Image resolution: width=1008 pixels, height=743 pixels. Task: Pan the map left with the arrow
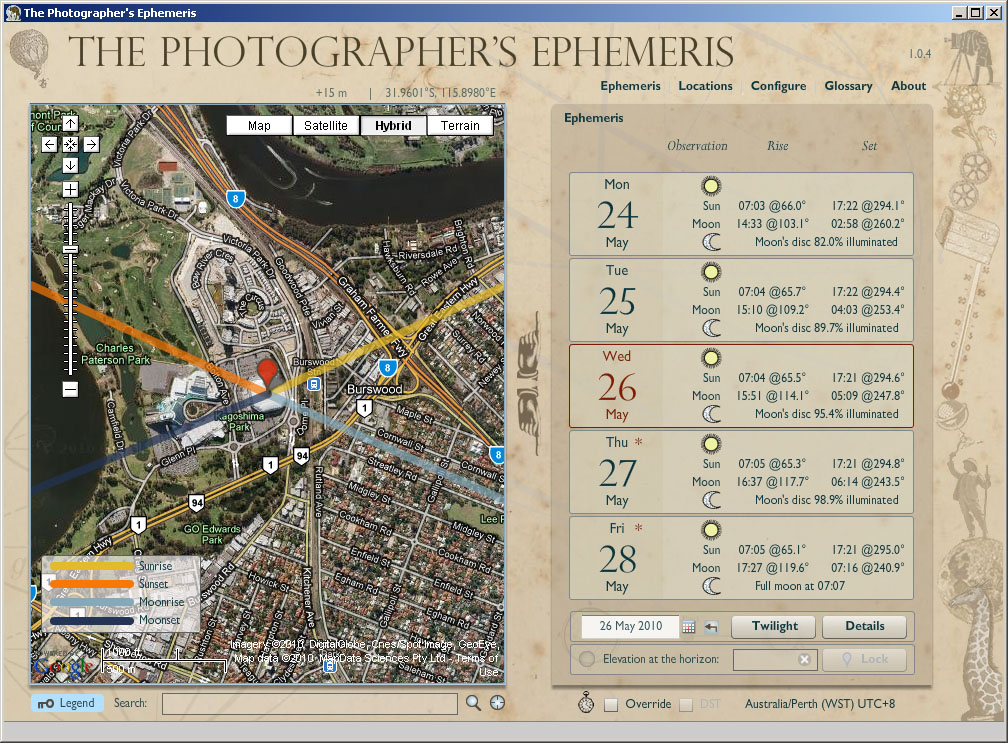click(50, 144)
